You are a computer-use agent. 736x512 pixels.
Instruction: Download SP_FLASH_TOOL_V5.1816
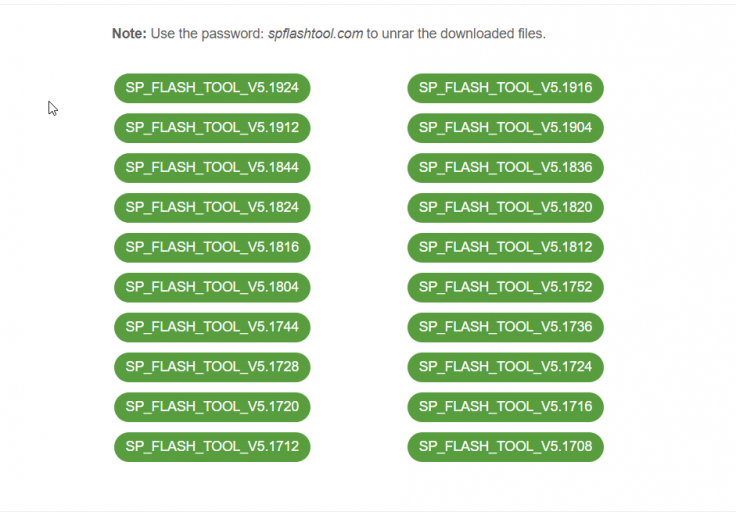(212, 247)
